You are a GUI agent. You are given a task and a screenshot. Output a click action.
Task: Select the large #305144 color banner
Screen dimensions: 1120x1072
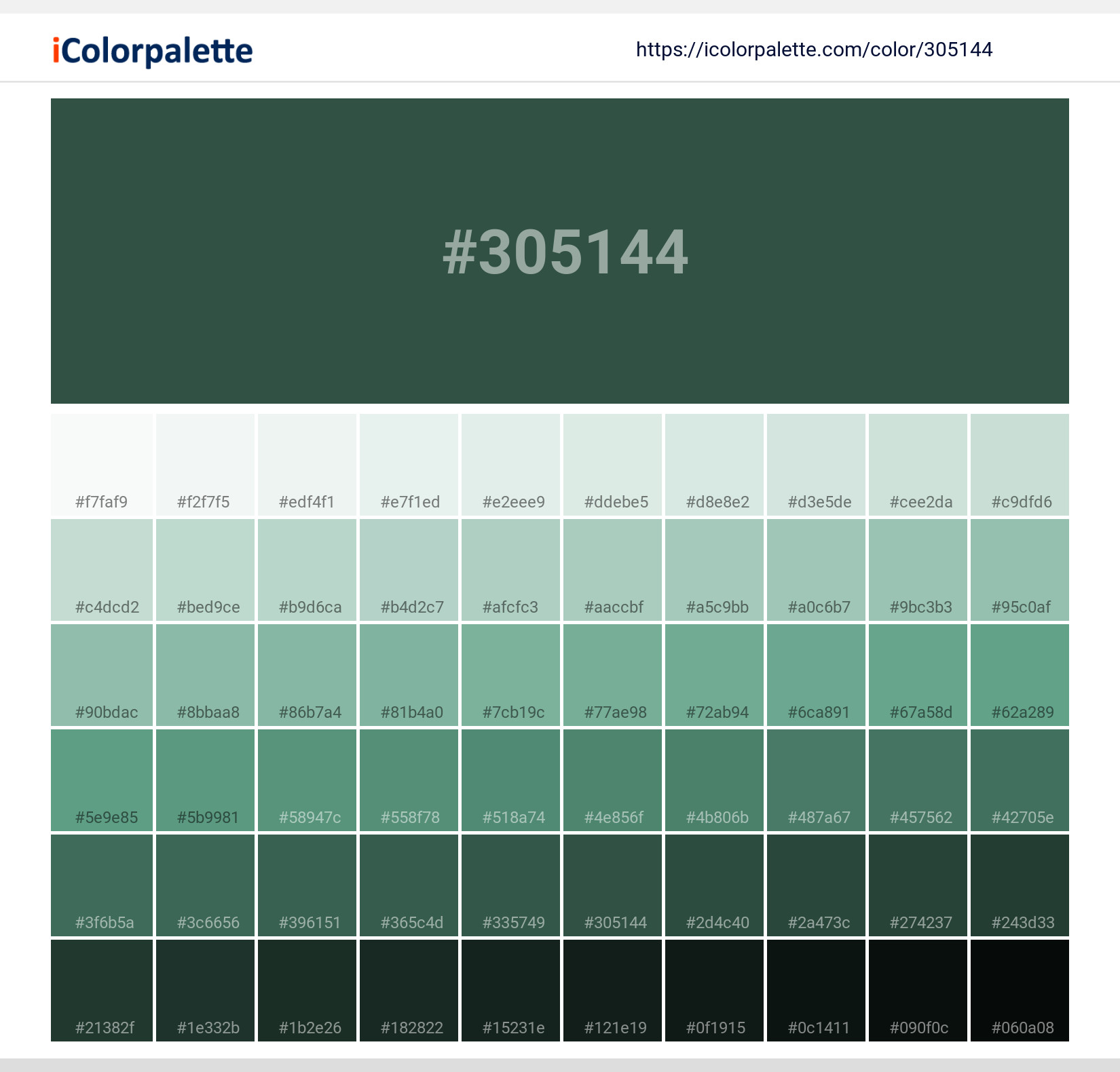tap(561, 251)
